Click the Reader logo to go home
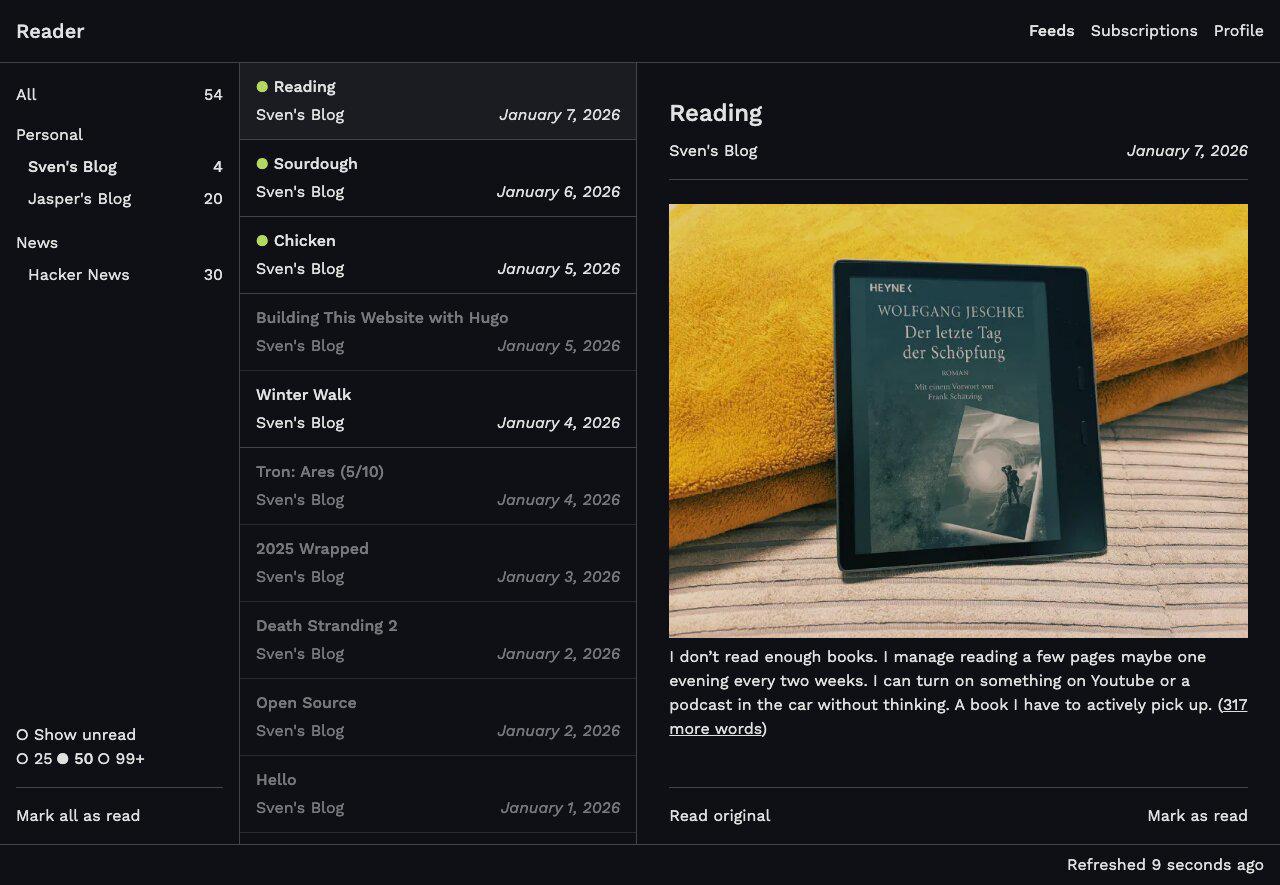The image size is (1280, 885). click(50, 31)
